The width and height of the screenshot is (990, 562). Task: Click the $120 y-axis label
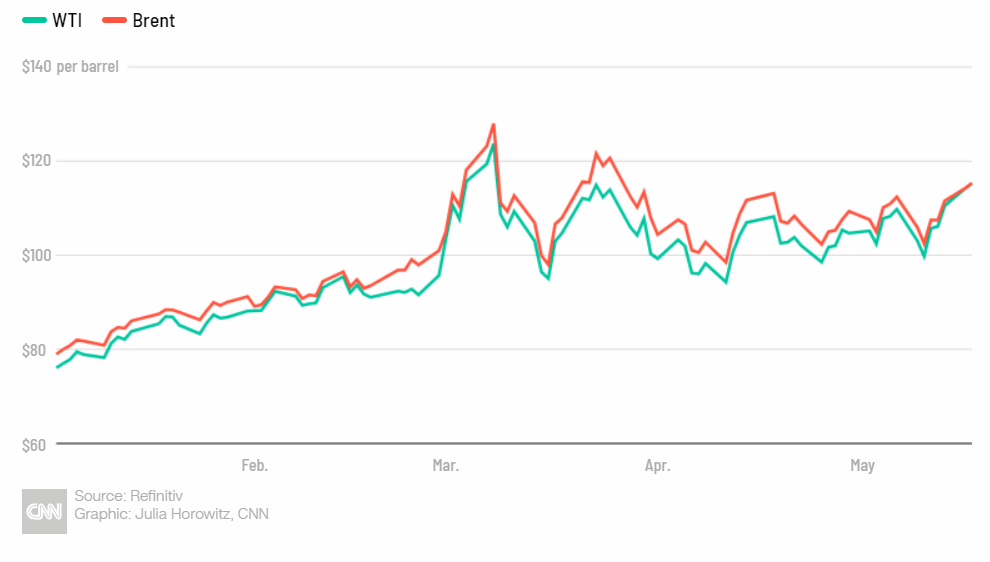[x=36, y=161]
